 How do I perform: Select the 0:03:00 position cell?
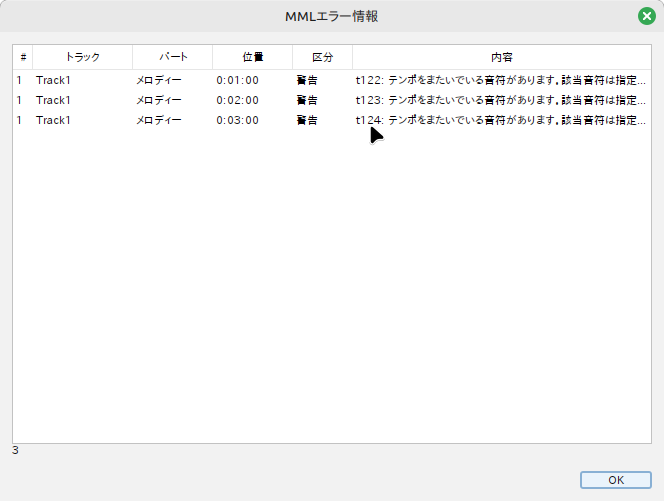click(238, 120)
